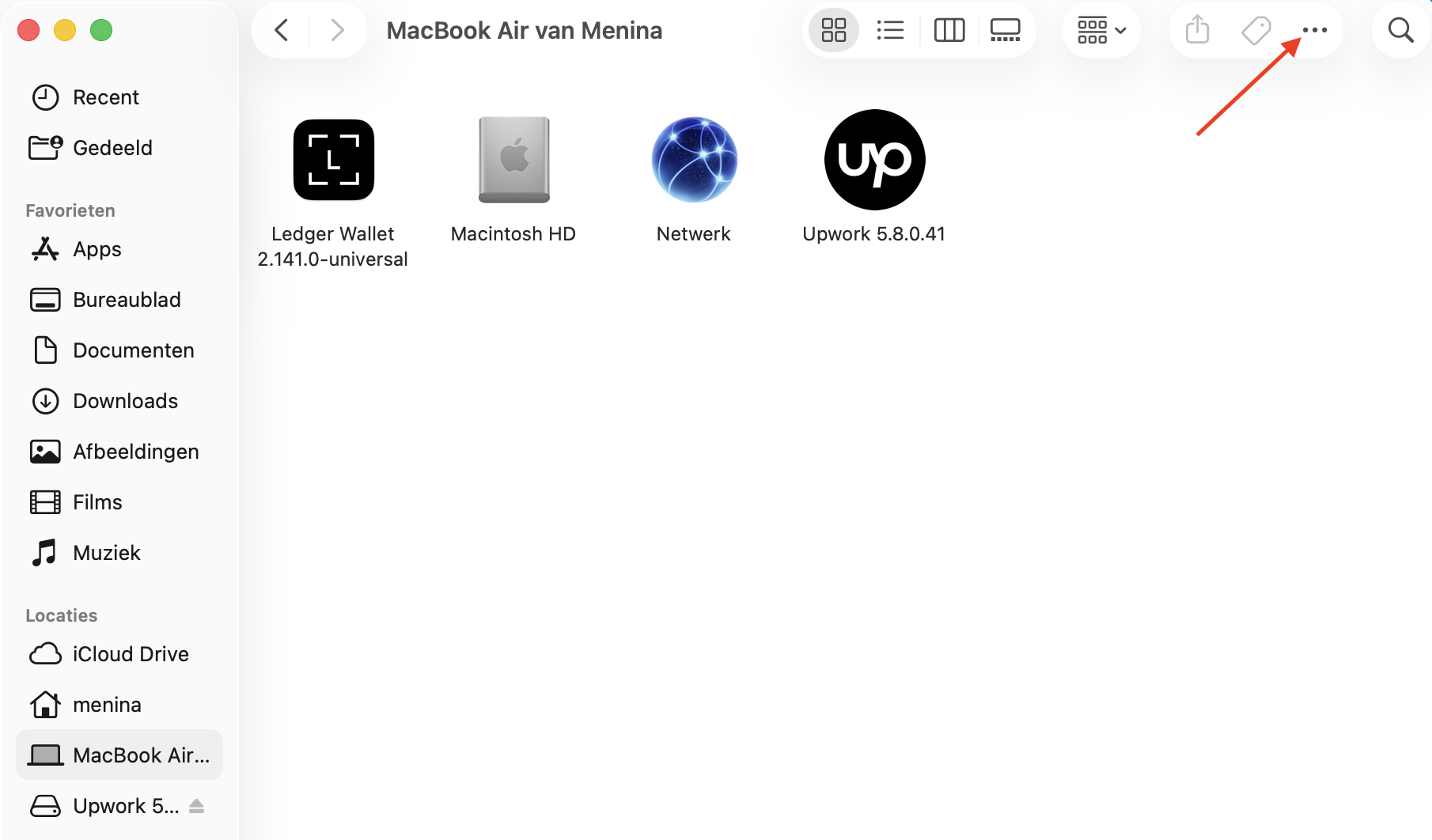Open iCloud Drive from sidebar
This screenshot has width=1432, height=840.
[131, 654]
